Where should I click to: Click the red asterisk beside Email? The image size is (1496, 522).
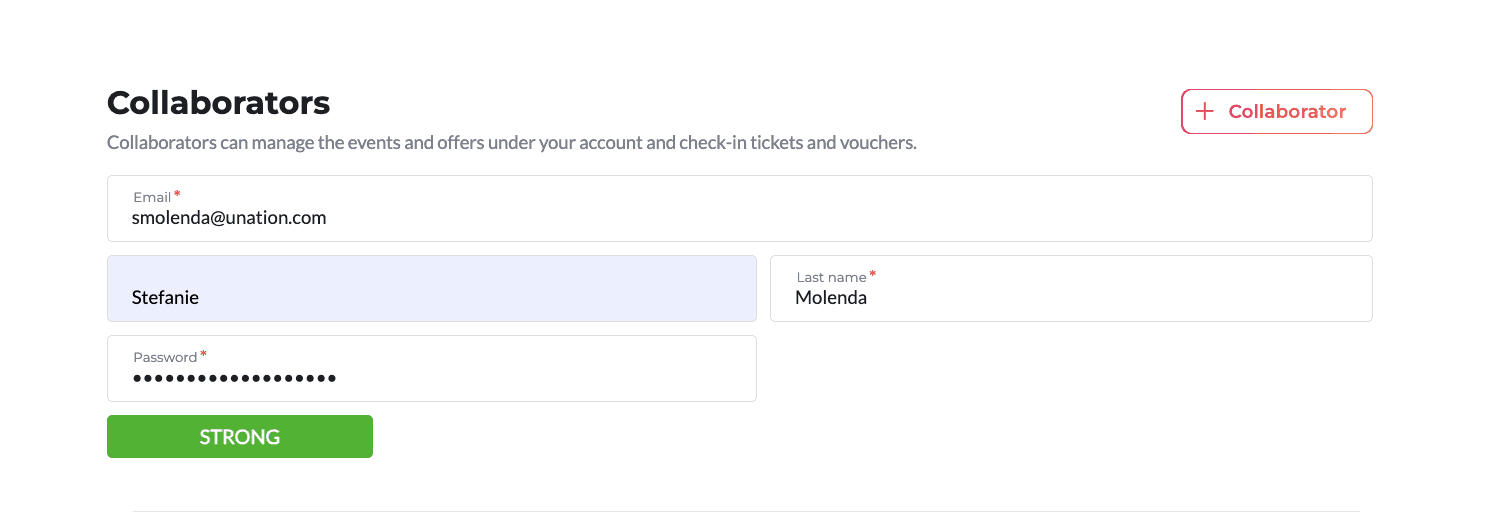tap(177, 194)
